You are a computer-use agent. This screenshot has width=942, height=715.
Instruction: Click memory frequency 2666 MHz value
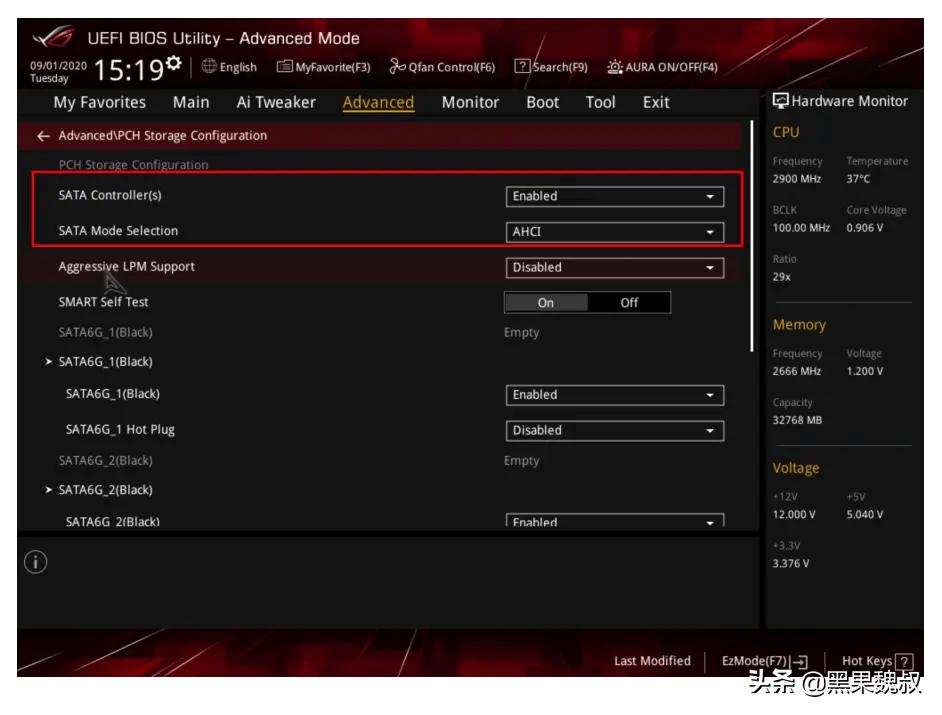pyautogui.click(x=797, y=371)
